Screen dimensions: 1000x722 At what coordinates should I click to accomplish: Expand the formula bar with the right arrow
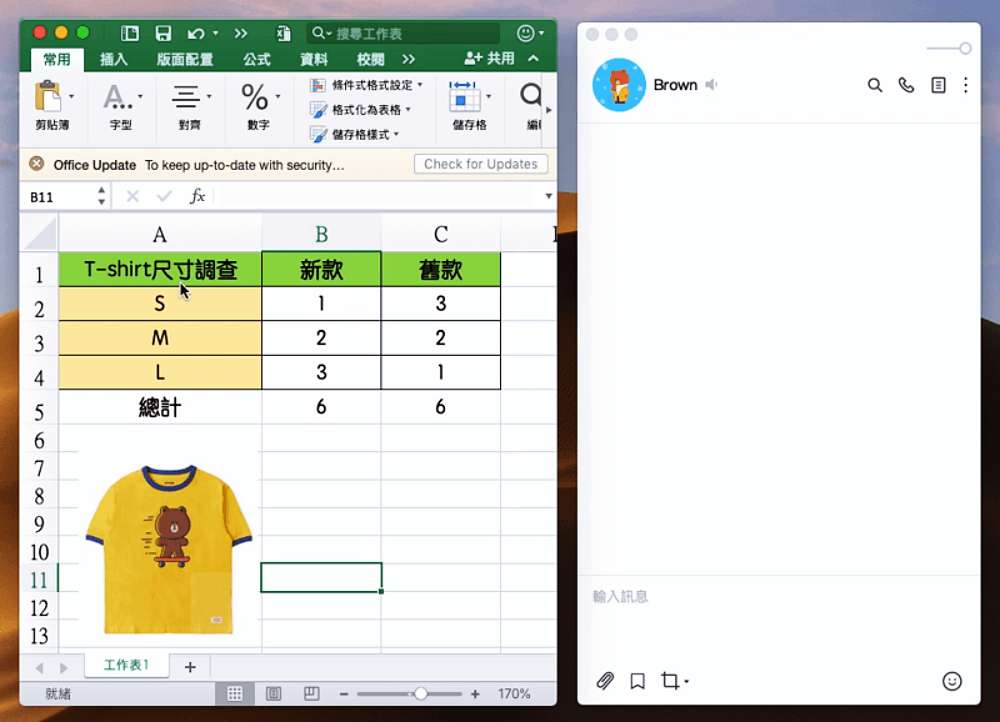(x=548, y=196)
